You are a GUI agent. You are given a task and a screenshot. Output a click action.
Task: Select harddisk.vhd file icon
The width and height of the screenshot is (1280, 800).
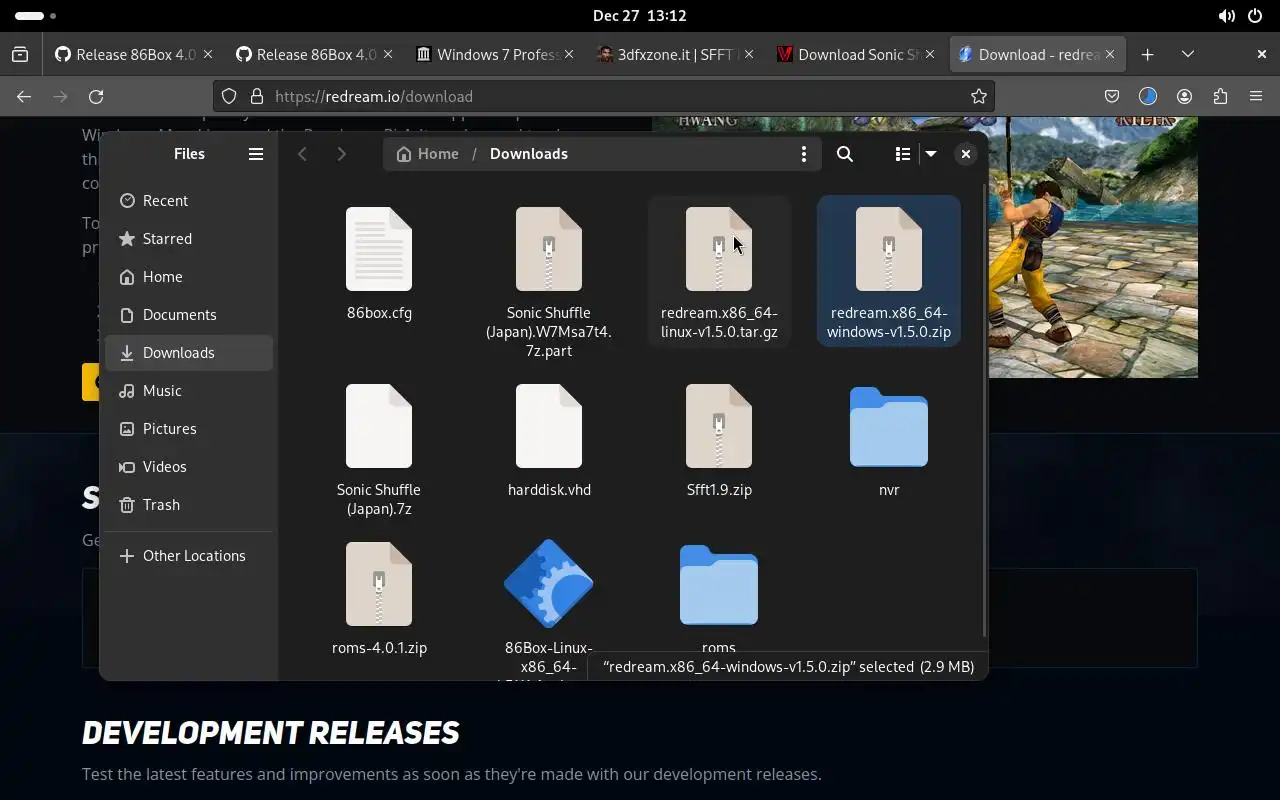tap(549, 426)
